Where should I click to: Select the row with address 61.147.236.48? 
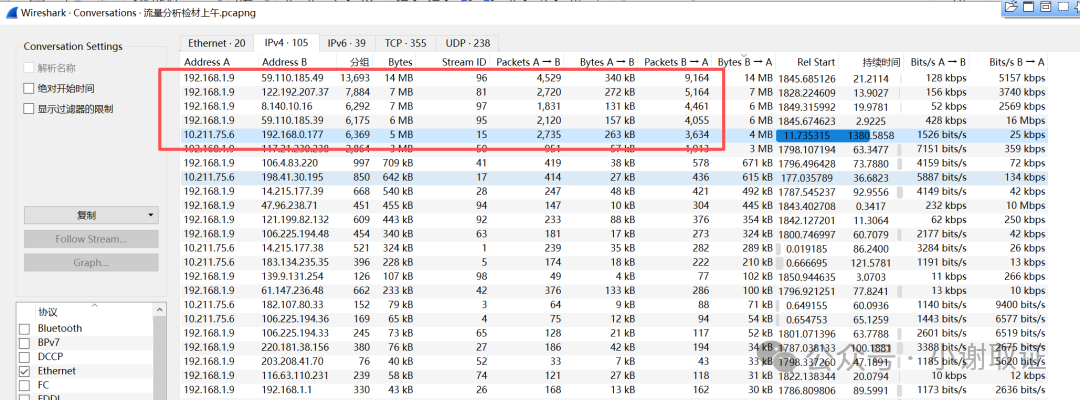coord(614,290)
